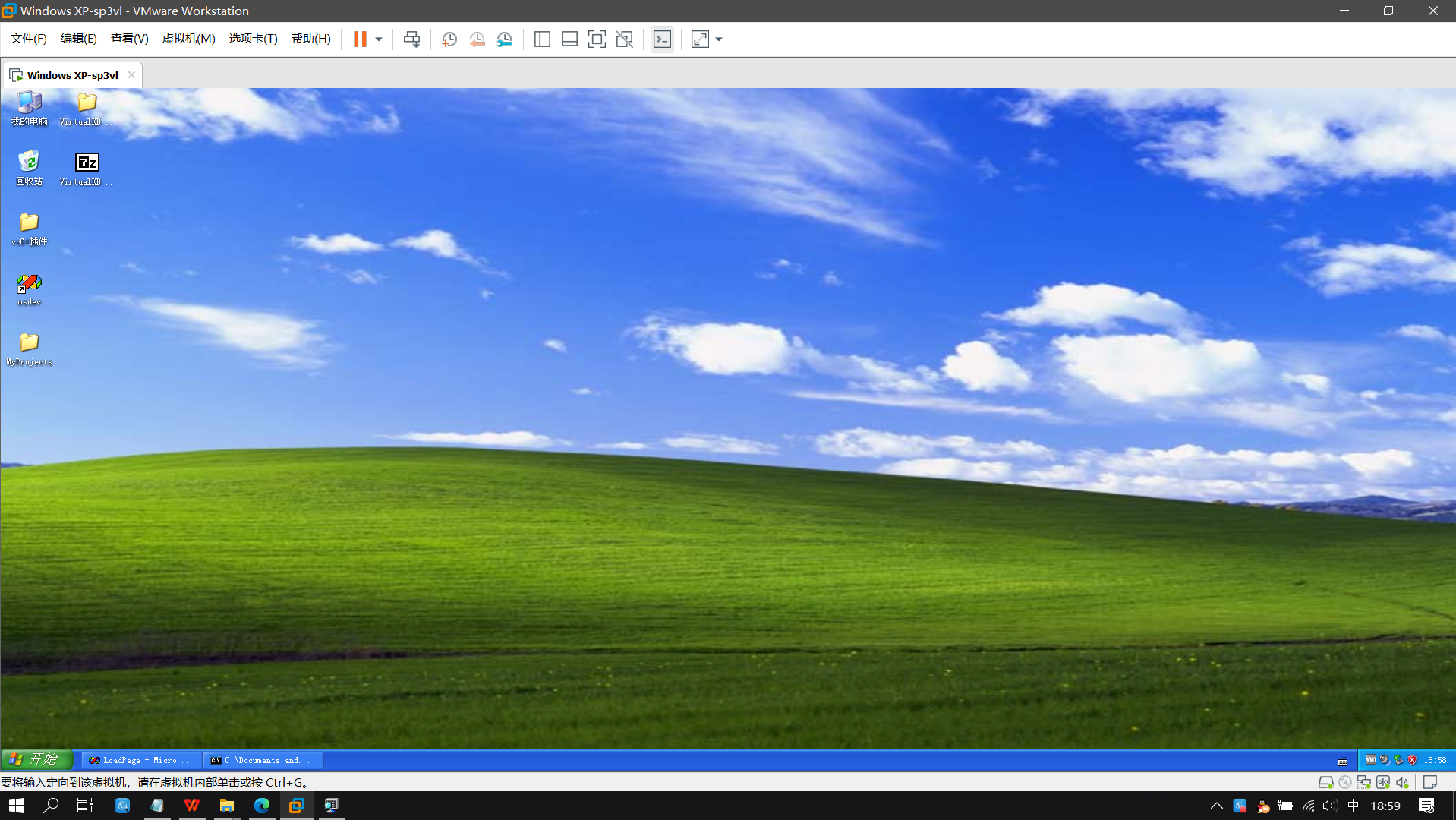Click the Windows 10 volume speaker icon
Viewport: 1456px width, 820px height.
pyautogui.click(x=1330, y=806)
